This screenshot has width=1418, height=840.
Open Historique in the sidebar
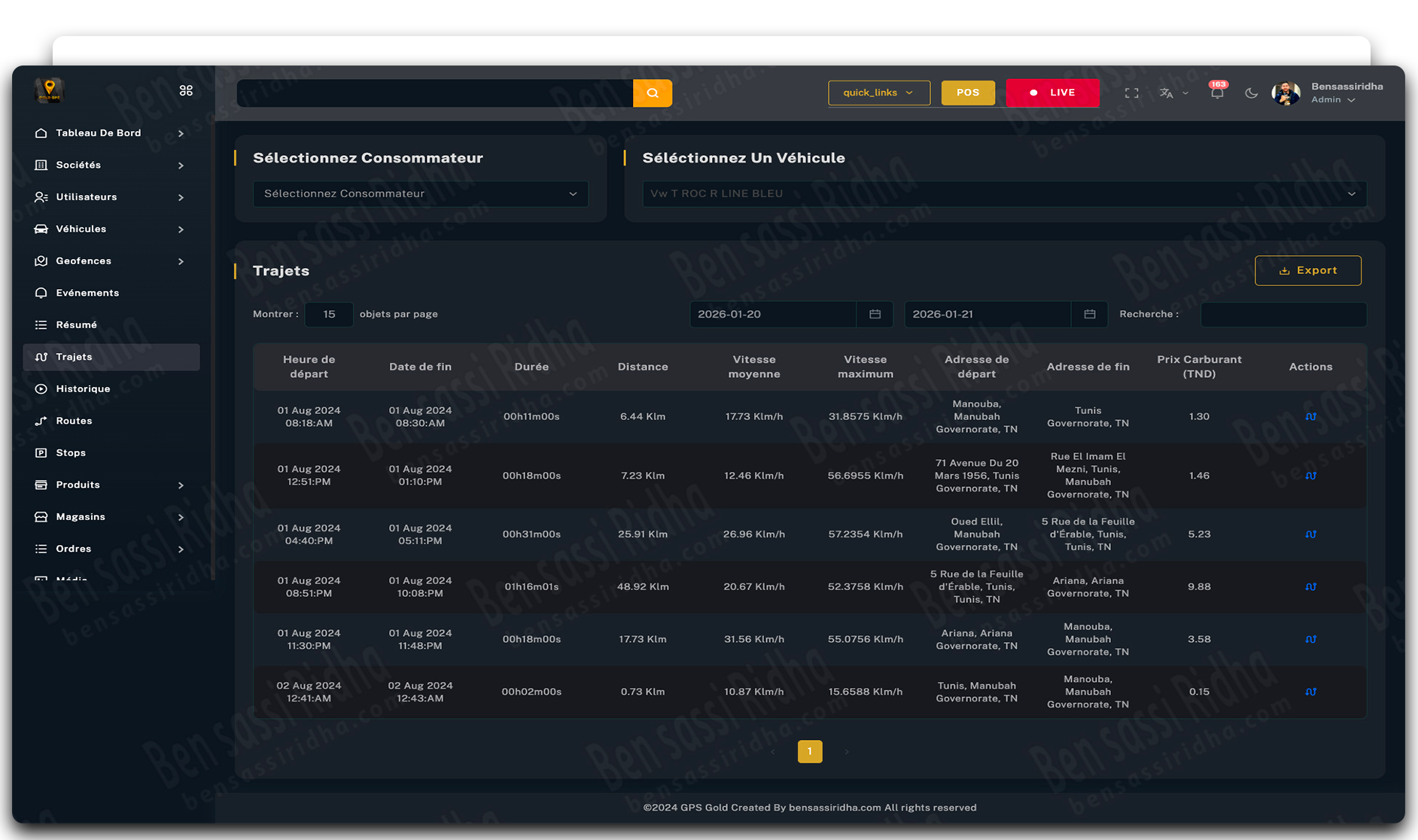(83, 389)
